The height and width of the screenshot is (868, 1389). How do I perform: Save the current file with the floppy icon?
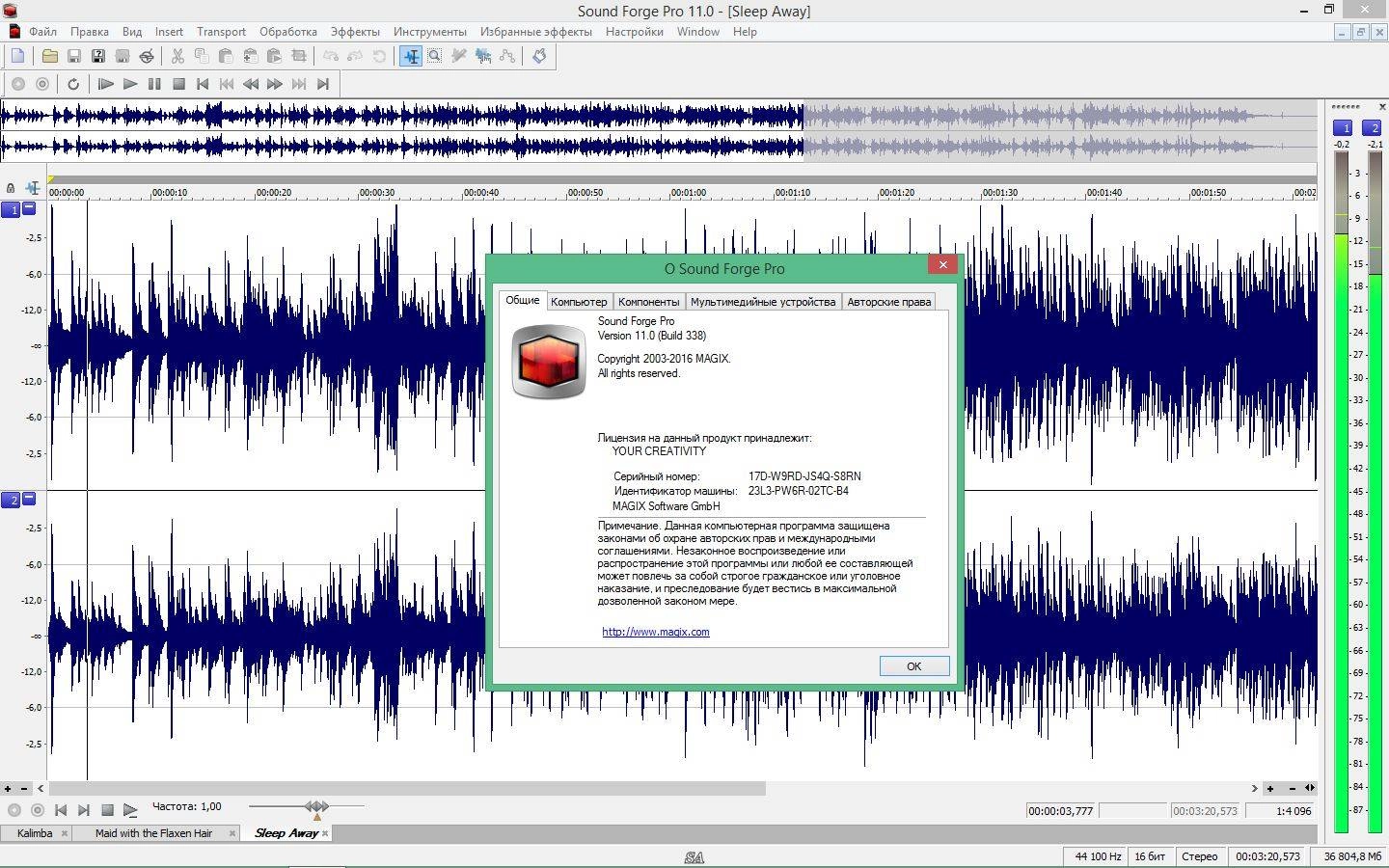73,56
